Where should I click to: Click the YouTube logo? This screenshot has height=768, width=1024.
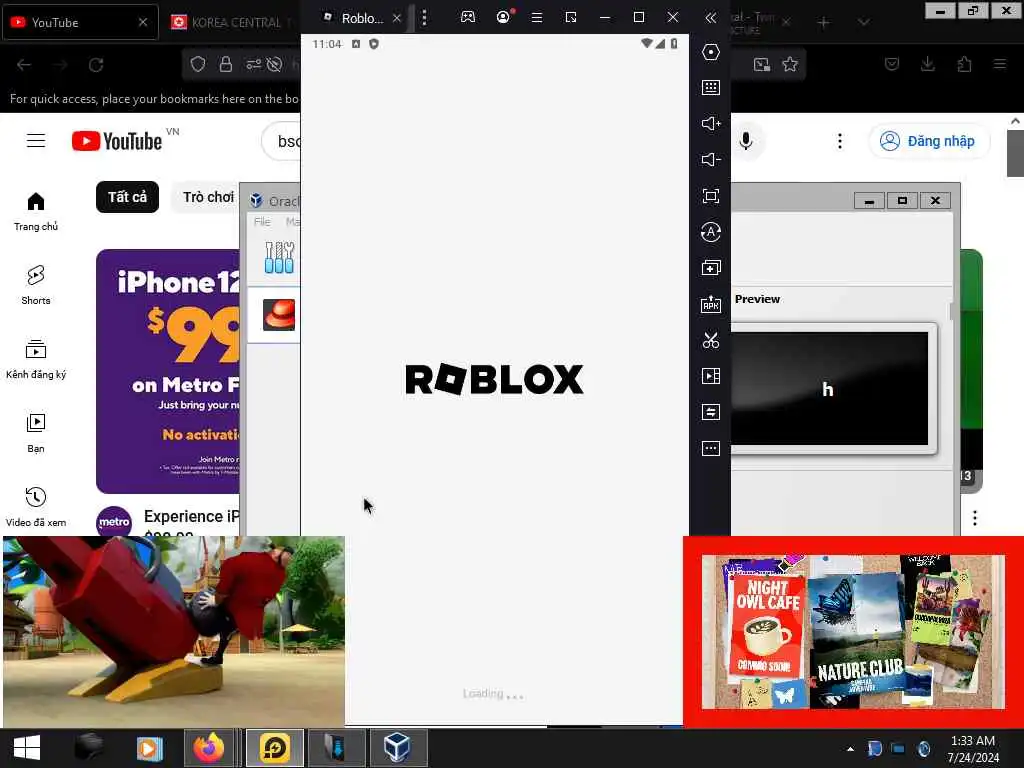[x=117, y=141]
